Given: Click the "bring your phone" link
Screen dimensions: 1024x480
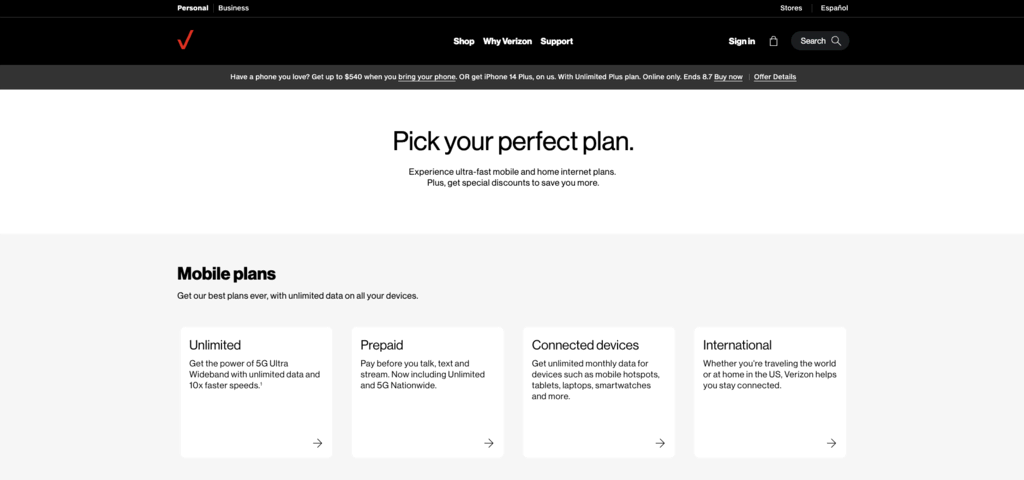Looking at the screenshot, I should pyautogui.click(x=427, y=77).
